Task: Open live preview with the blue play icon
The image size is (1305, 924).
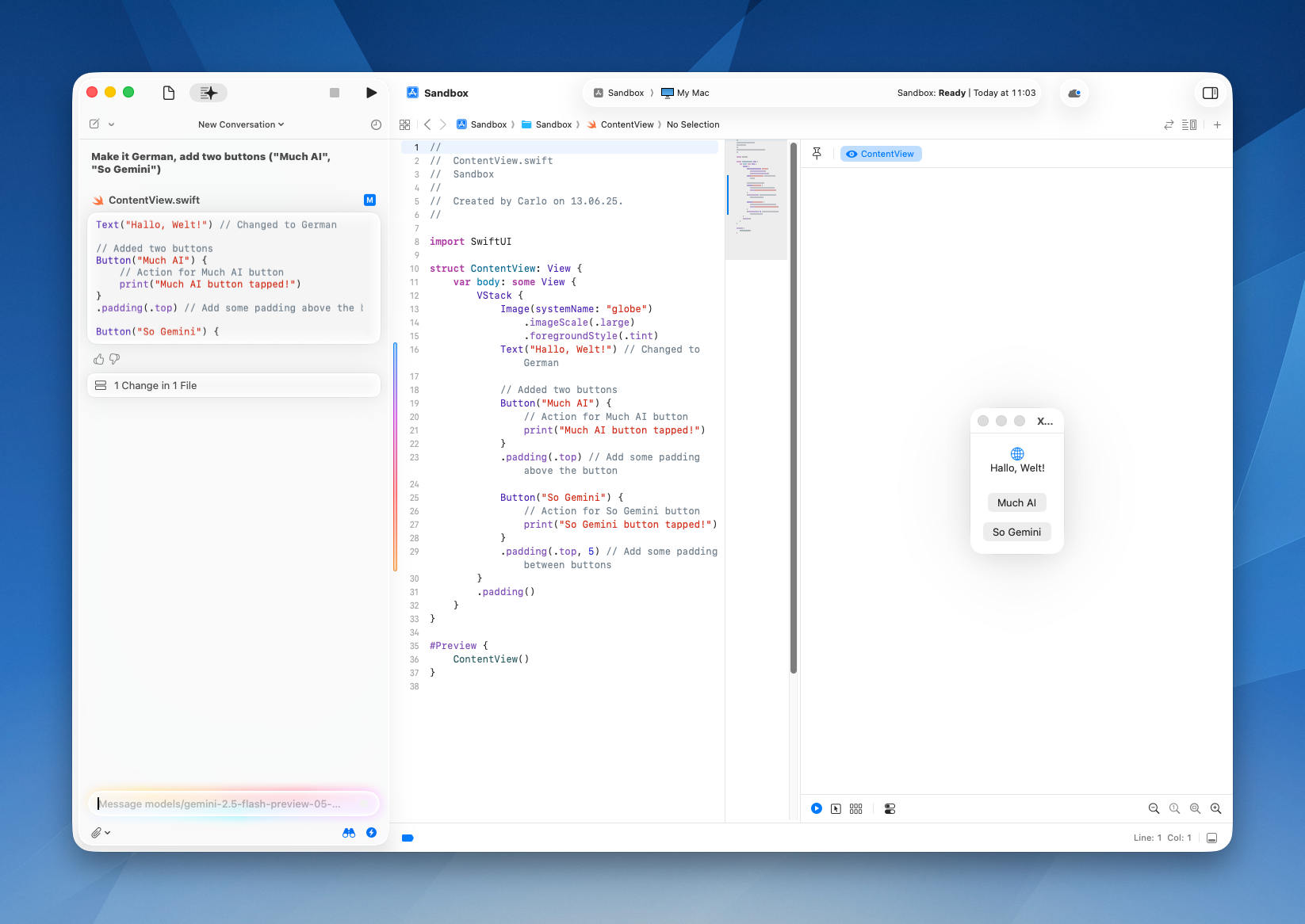Action: click(x=816, y=808)
